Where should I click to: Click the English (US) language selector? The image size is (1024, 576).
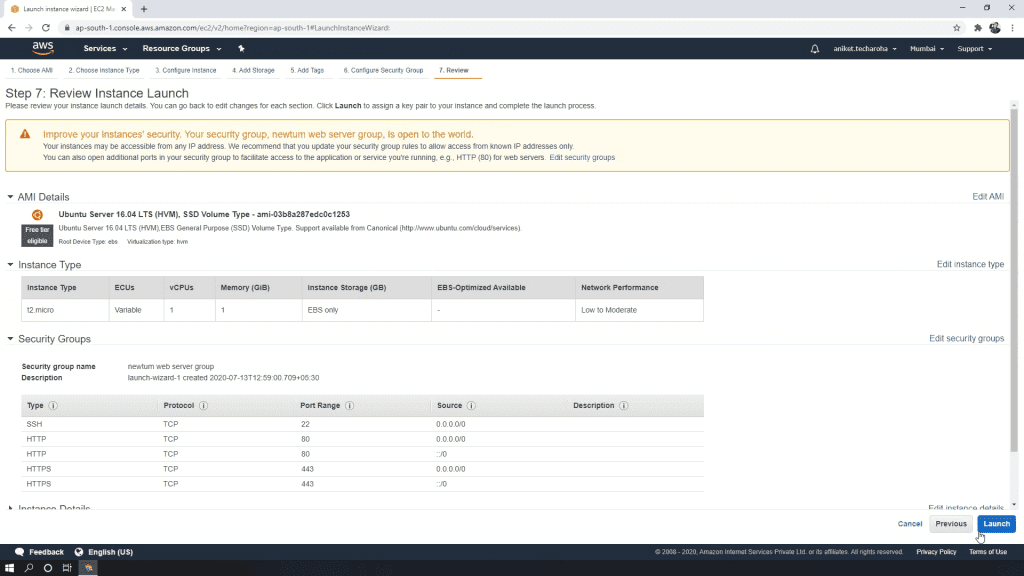(x=110, y=552)
